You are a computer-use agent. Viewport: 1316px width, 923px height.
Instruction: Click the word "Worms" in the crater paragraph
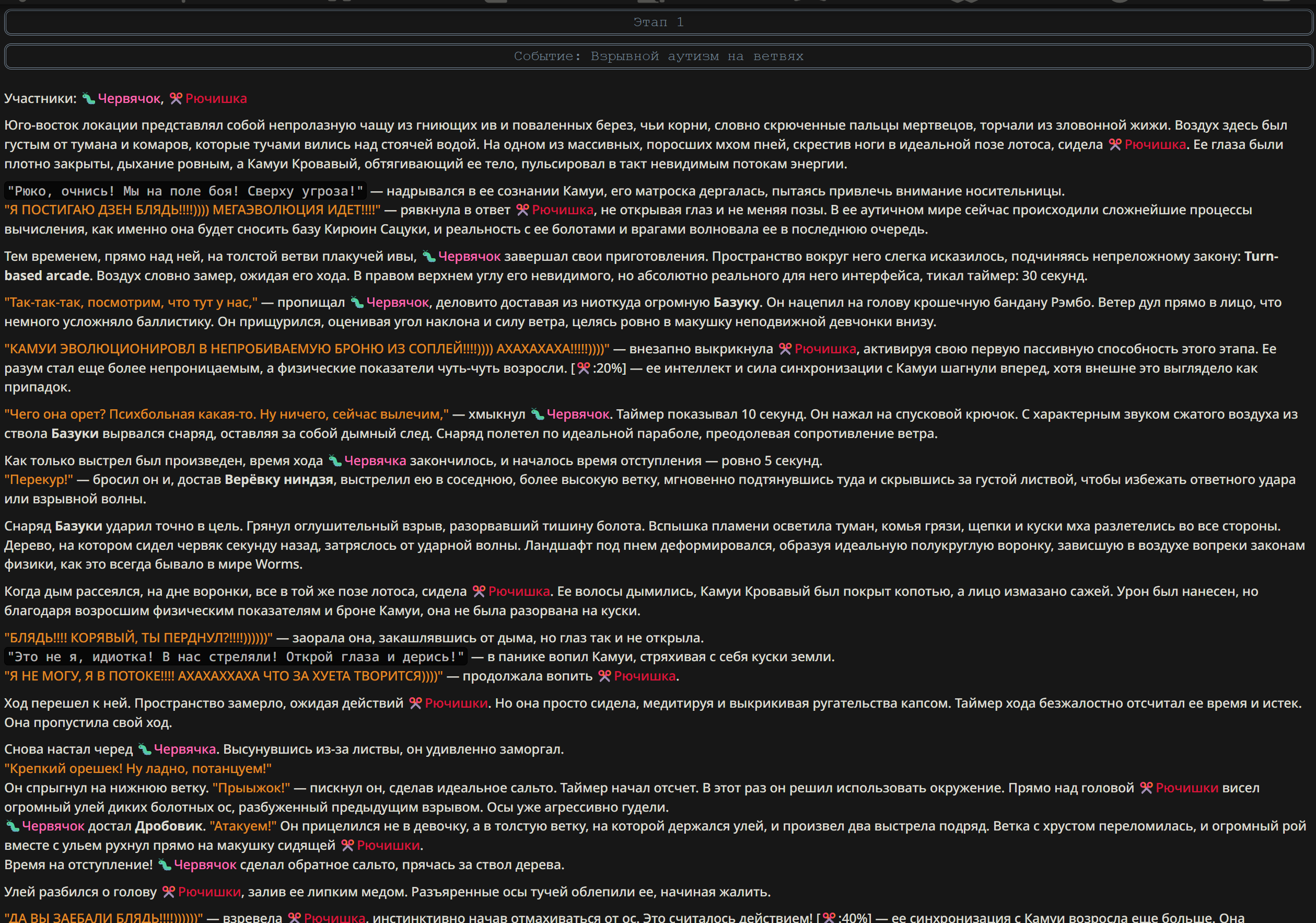[277, 564]
